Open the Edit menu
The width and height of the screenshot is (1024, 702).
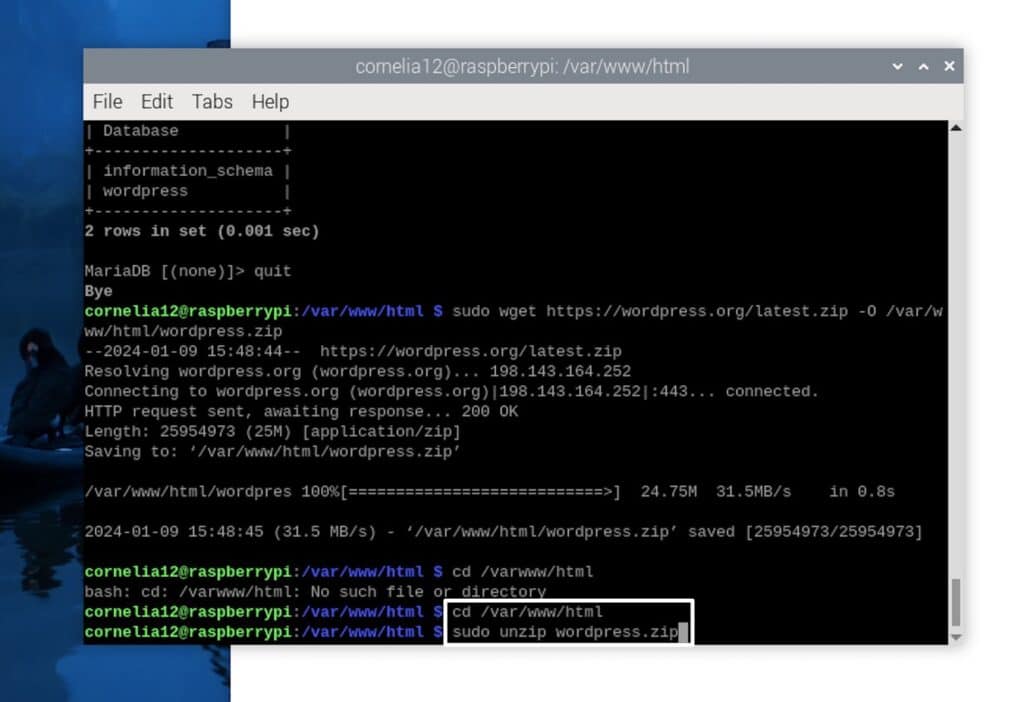156,102
